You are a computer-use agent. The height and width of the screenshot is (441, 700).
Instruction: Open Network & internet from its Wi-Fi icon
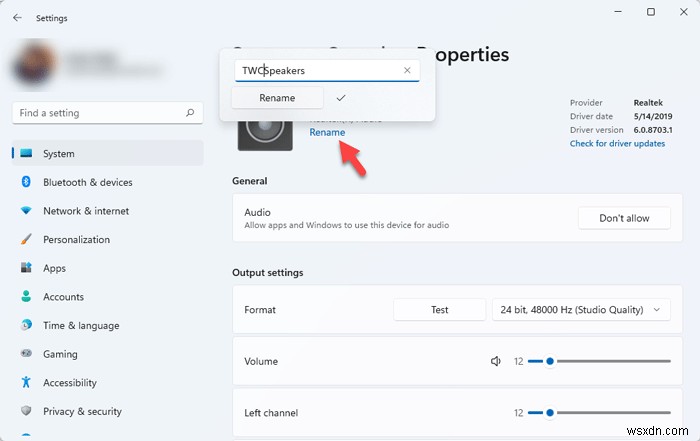(26, 210)
